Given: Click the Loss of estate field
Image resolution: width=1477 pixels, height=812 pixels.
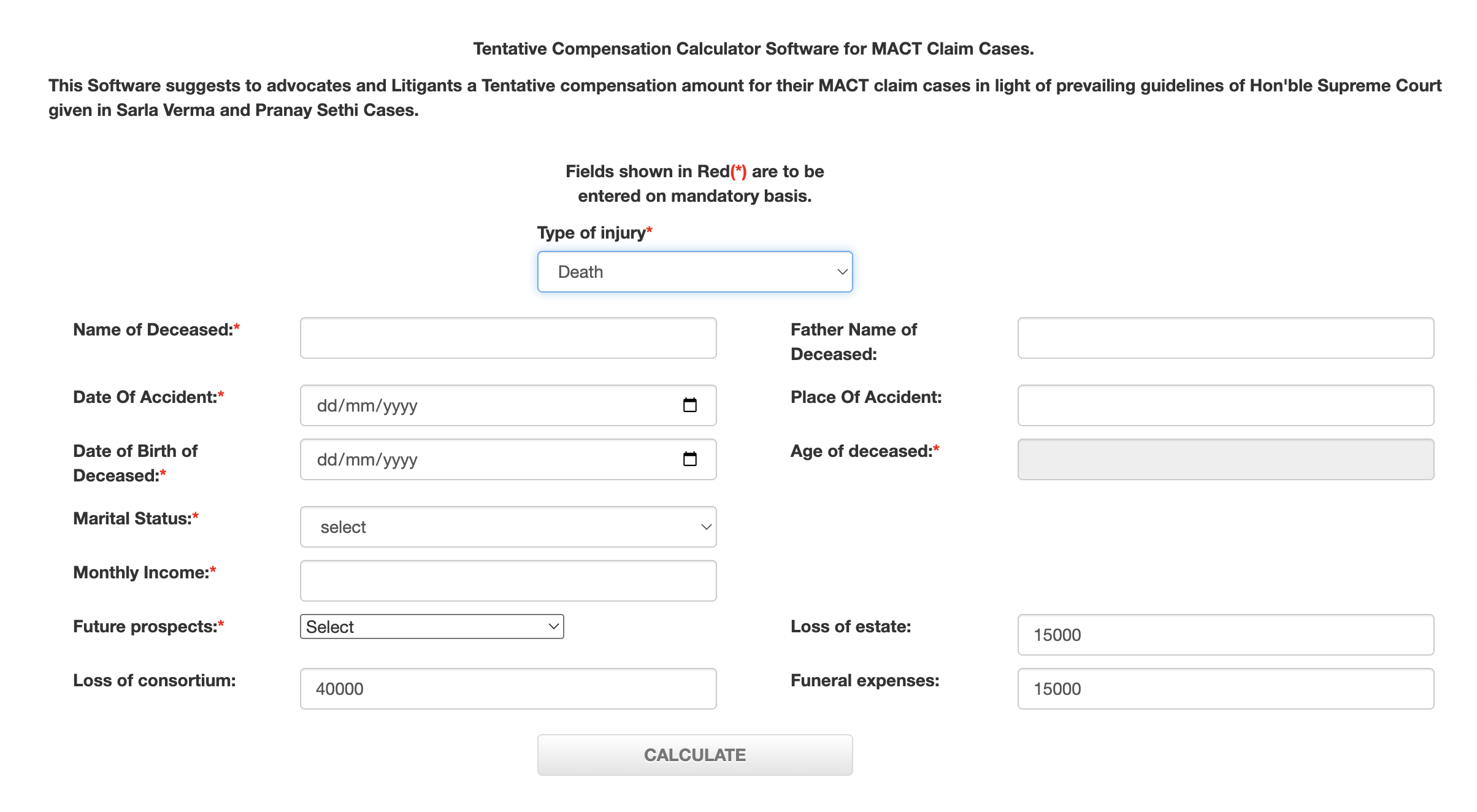Looking at the screenshot, I should (x=1225, y=635).
